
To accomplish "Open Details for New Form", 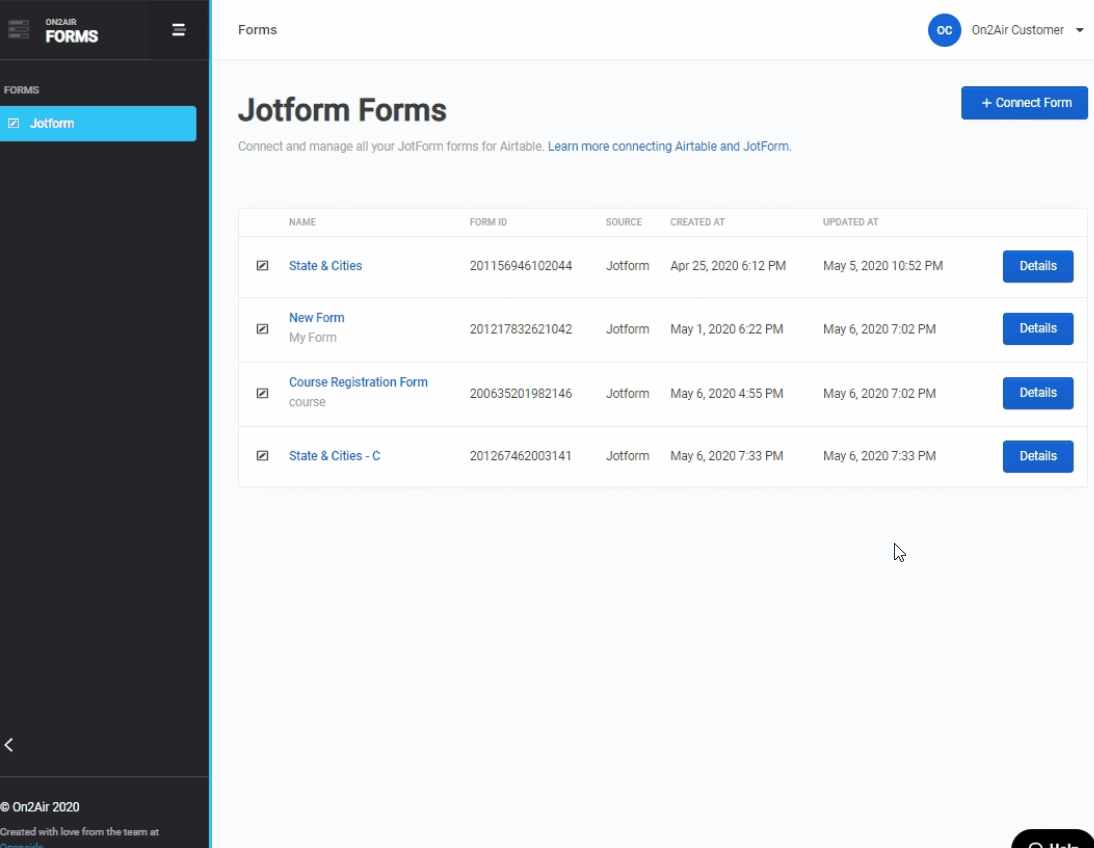I will tap(1037, 328).
